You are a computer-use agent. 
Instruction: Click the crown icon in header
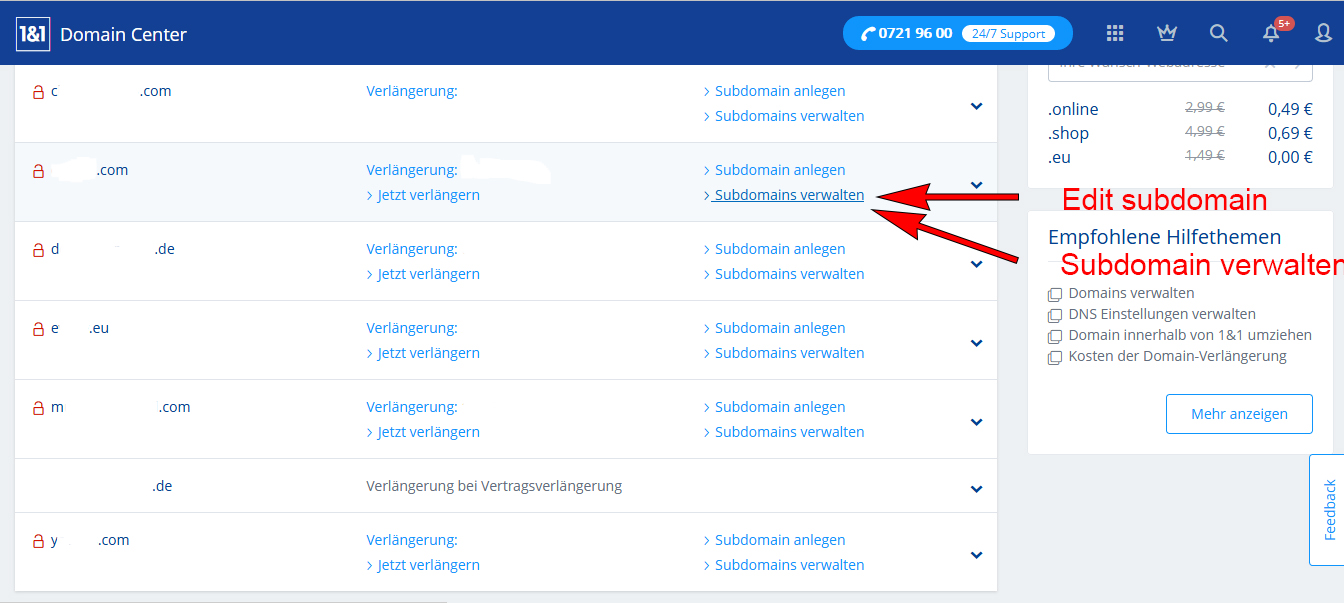(1166, 33)
